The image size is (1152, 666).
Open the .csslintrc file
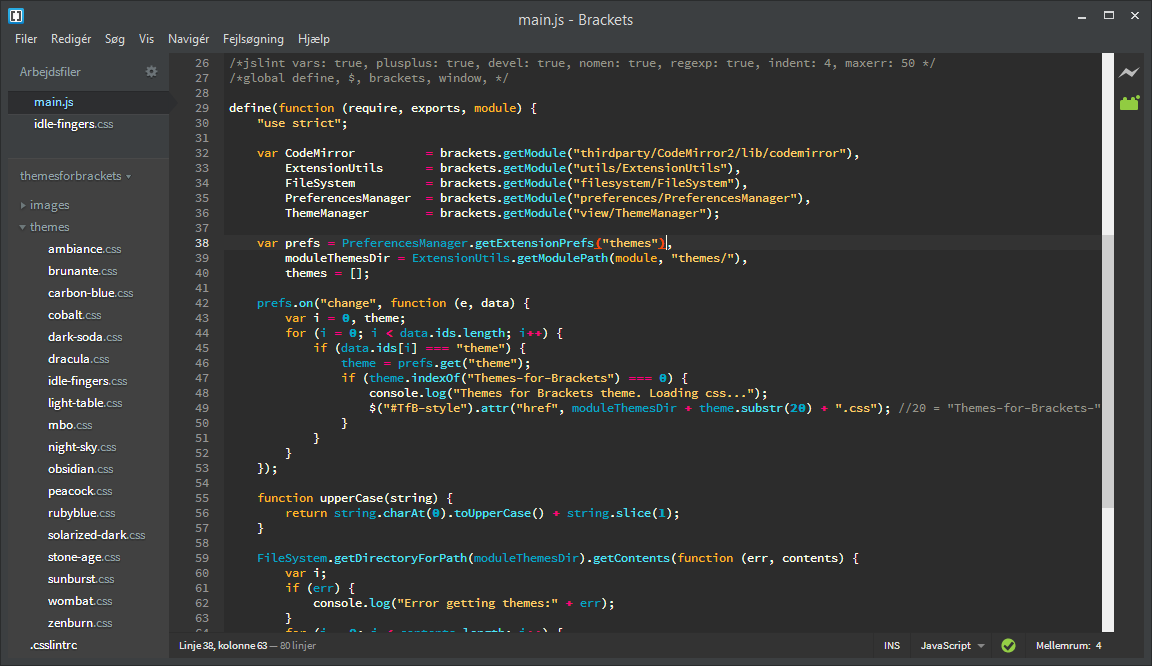pos(53,645)
